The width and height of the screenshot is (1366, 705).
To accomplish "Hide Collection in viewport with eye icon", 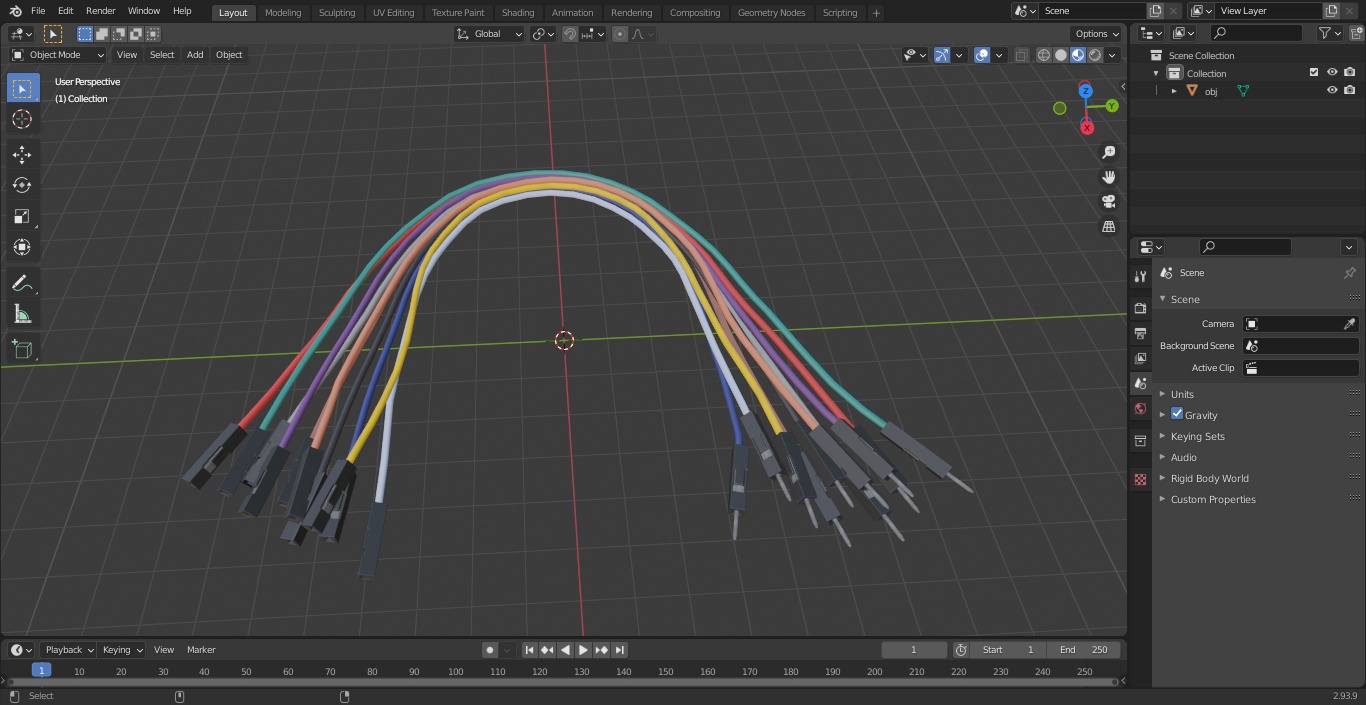I will [x=1332, y=72].
